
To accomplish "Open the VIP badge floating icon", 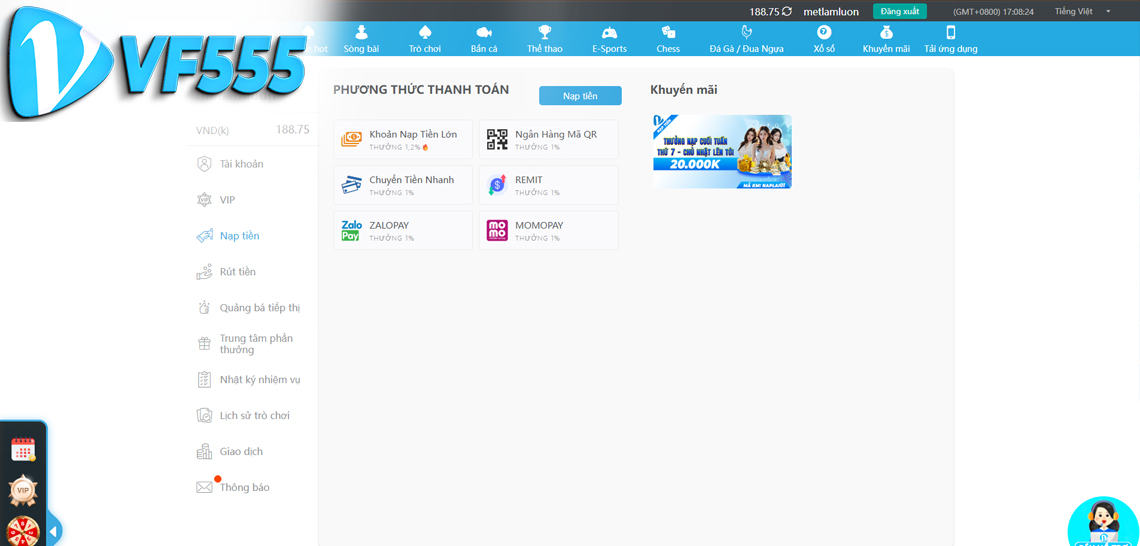I will pos(23,491).
